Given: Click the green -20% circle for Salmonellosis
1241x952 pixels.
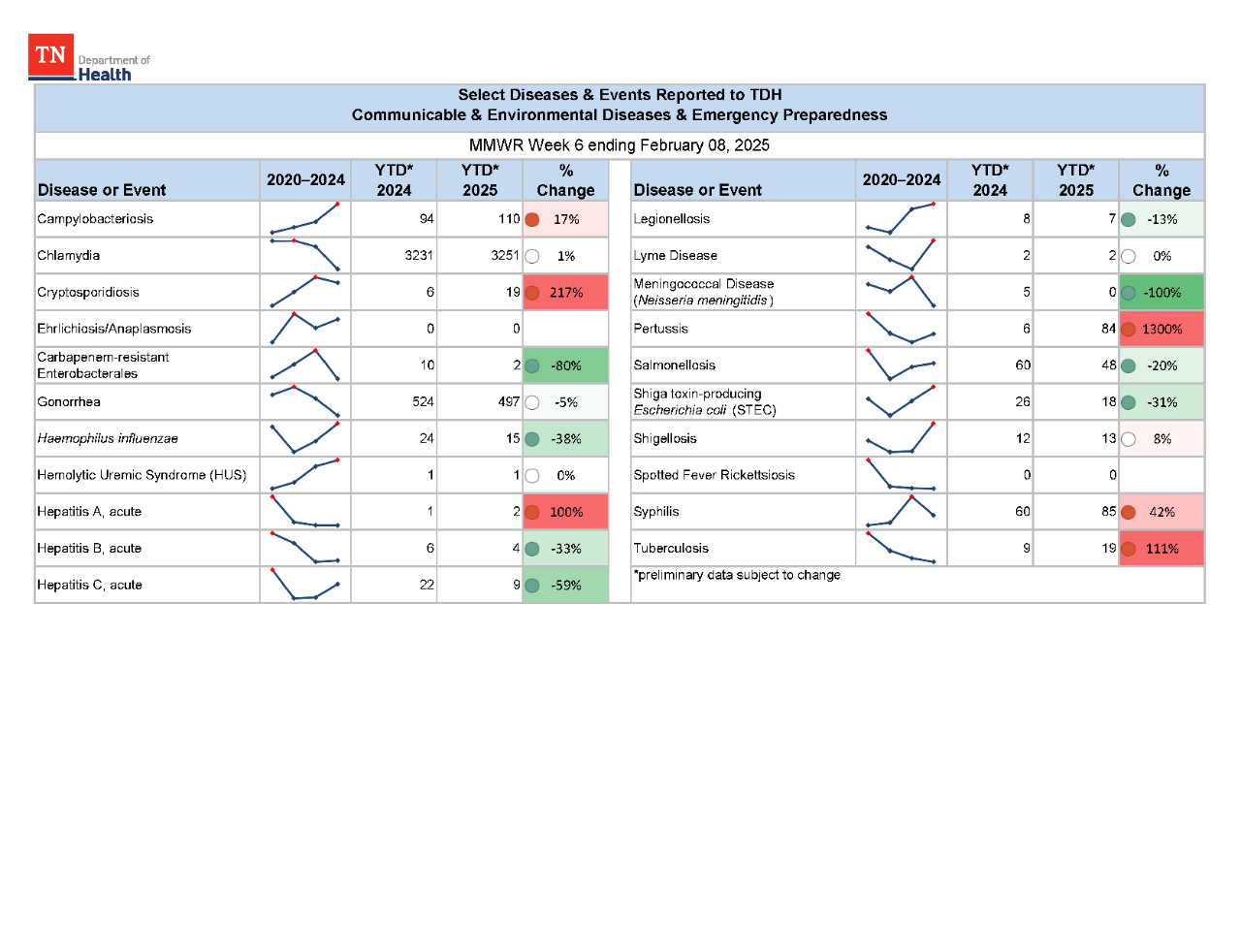Looking at the screenshot, I should [1129, 365].
